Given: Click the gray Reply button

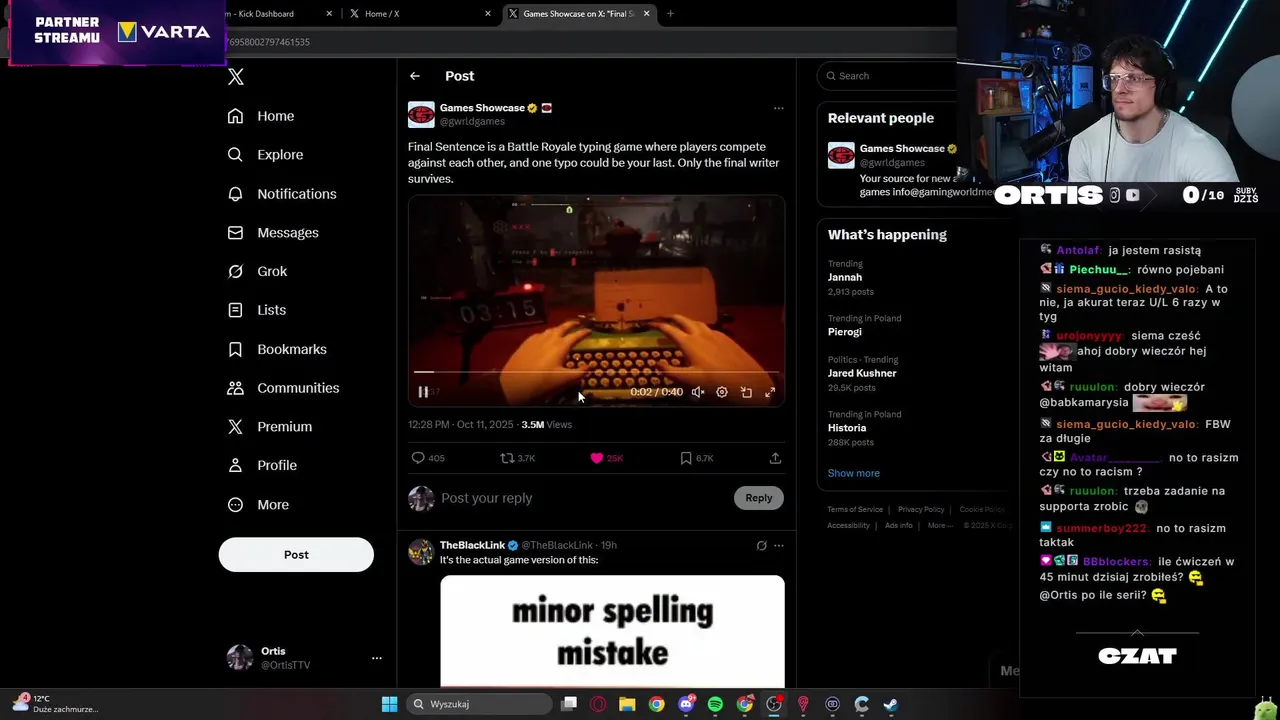Looking at the screenshot, I should [x=759, y=498].
